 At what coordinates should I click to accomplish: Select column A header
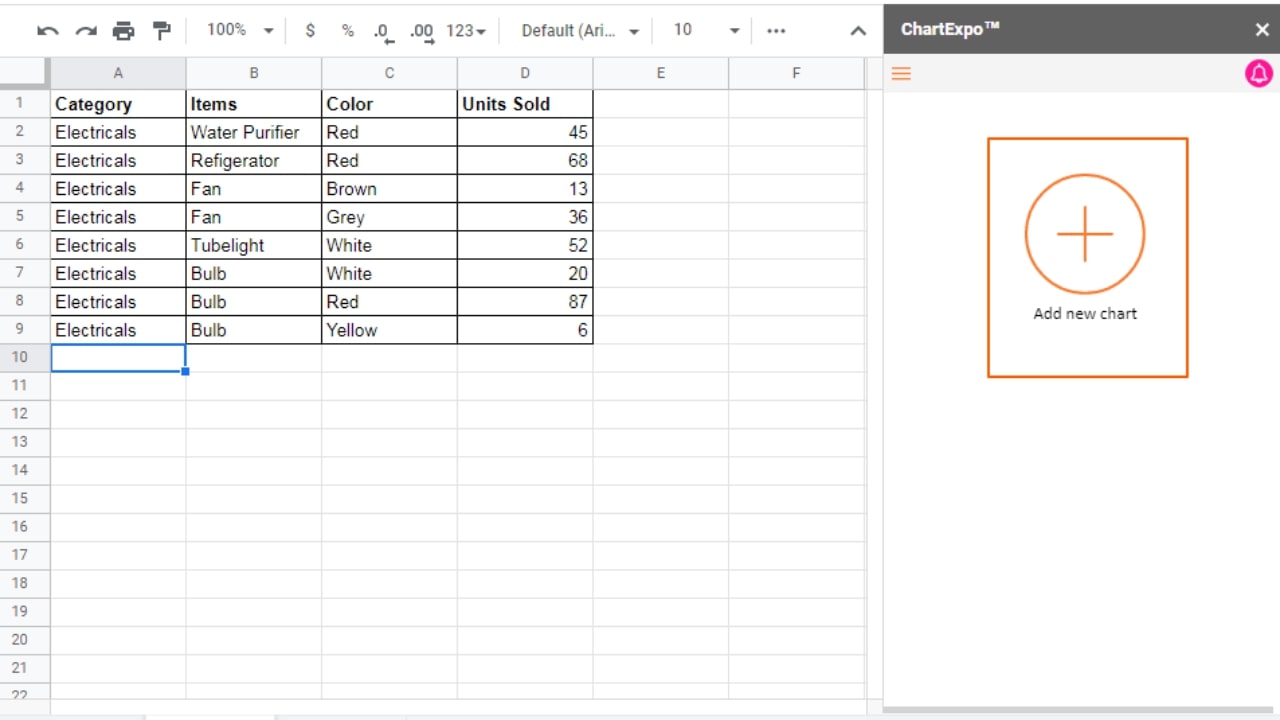click(x=118, y=73)
